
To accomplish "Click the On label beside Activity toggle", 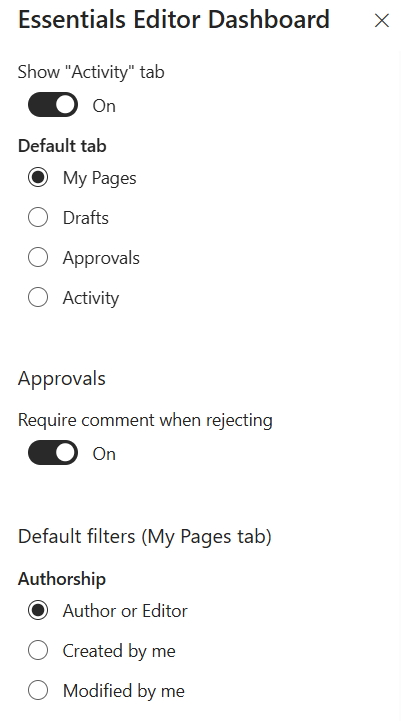I will [x=104, y=106].
